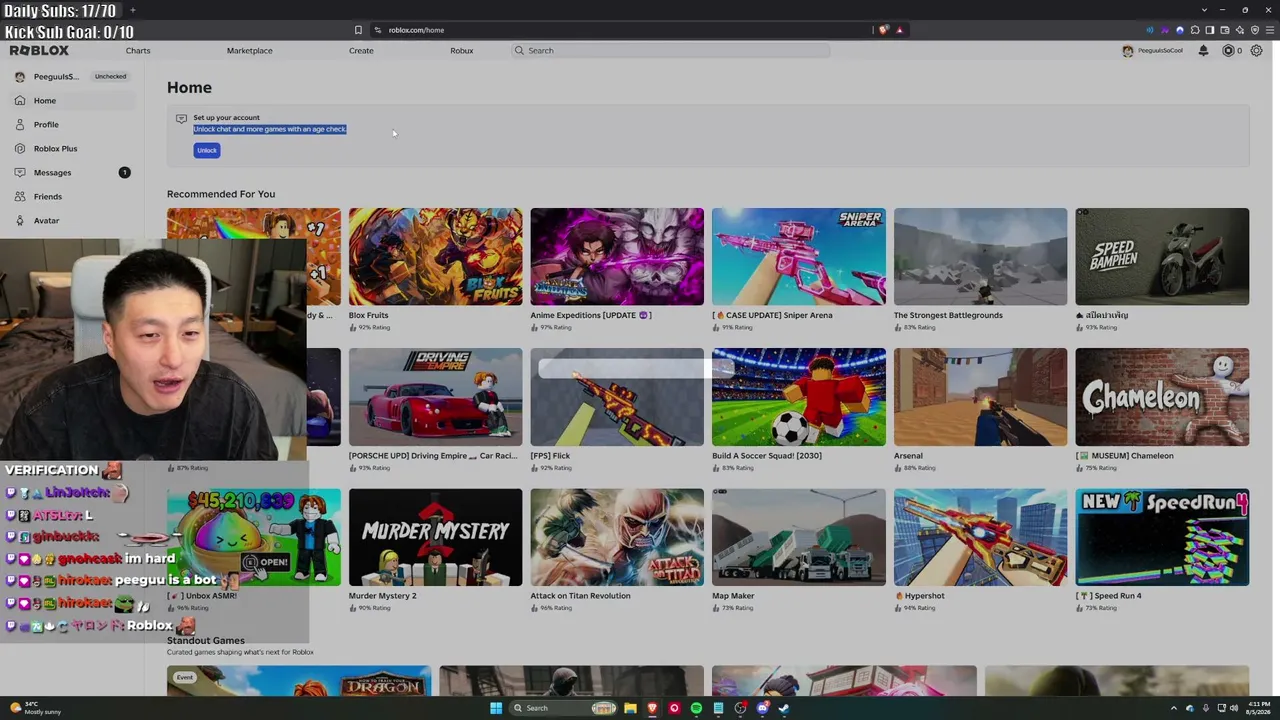Focus the browser address bar

[x=620, y=30]
